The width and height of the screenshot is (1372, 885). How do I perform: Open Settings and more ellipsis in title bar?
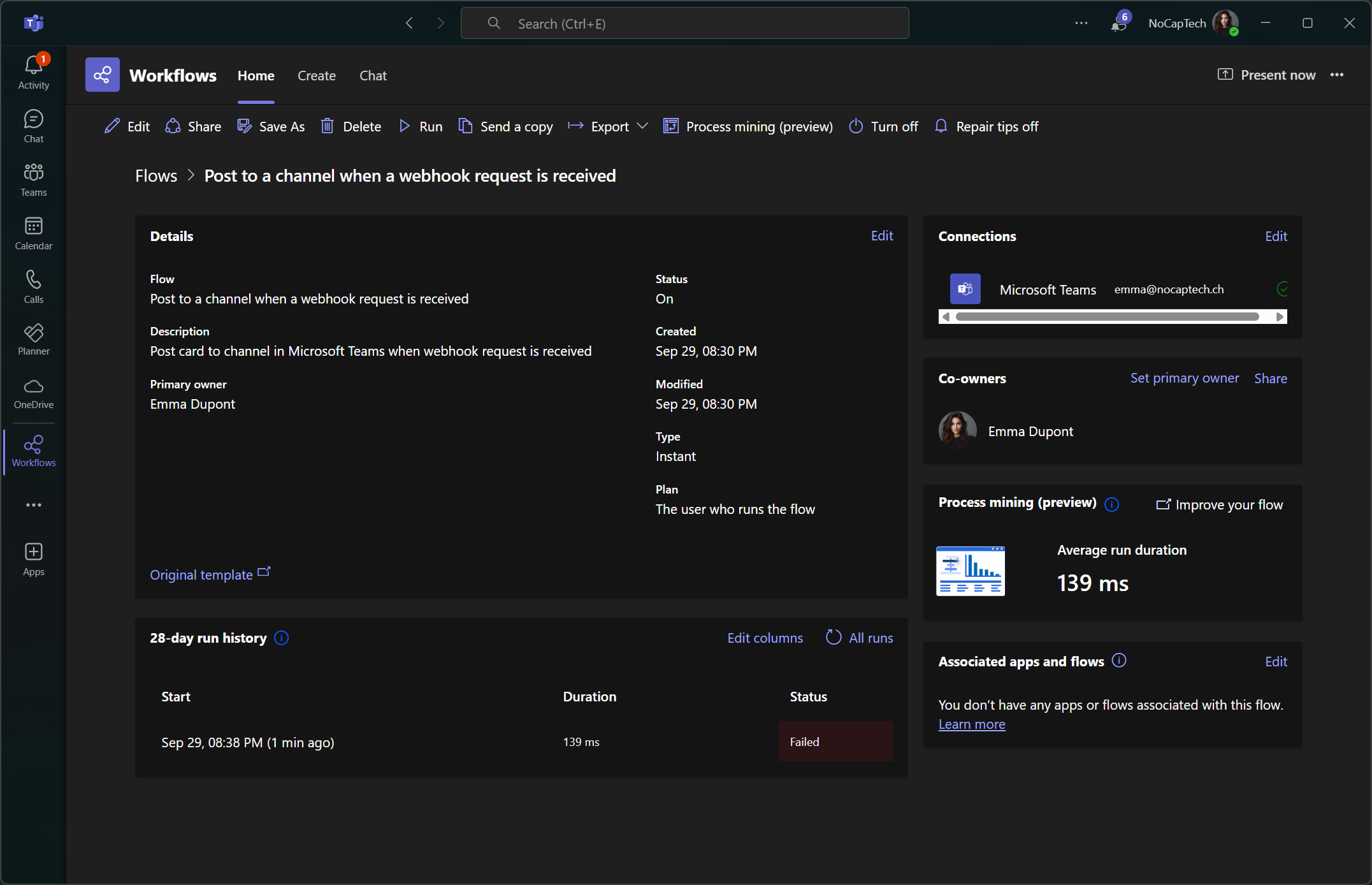coord(1081,24)
